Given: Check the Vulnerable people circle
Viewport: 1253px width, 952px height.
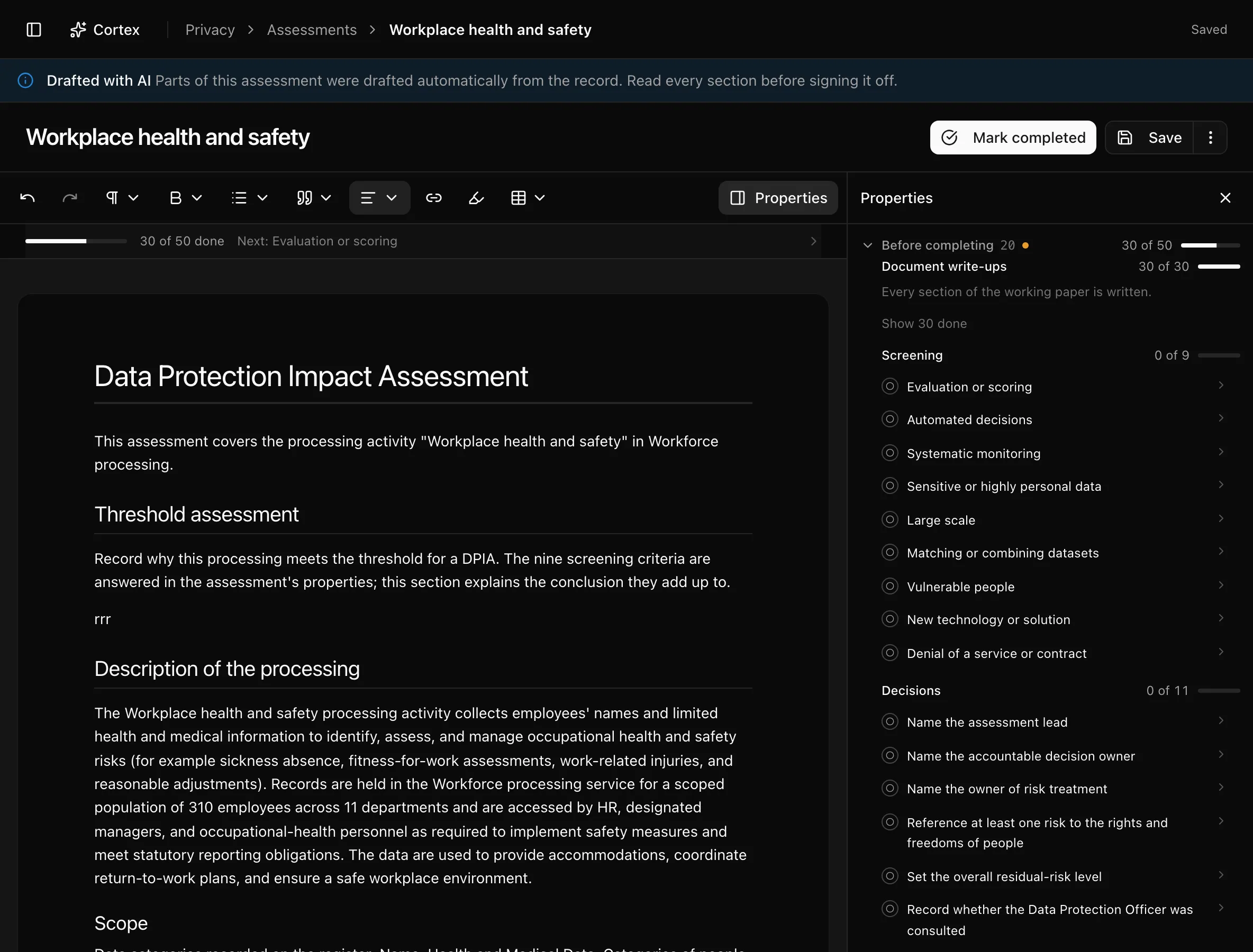Looking at the screenshot, I should (890, 586).
